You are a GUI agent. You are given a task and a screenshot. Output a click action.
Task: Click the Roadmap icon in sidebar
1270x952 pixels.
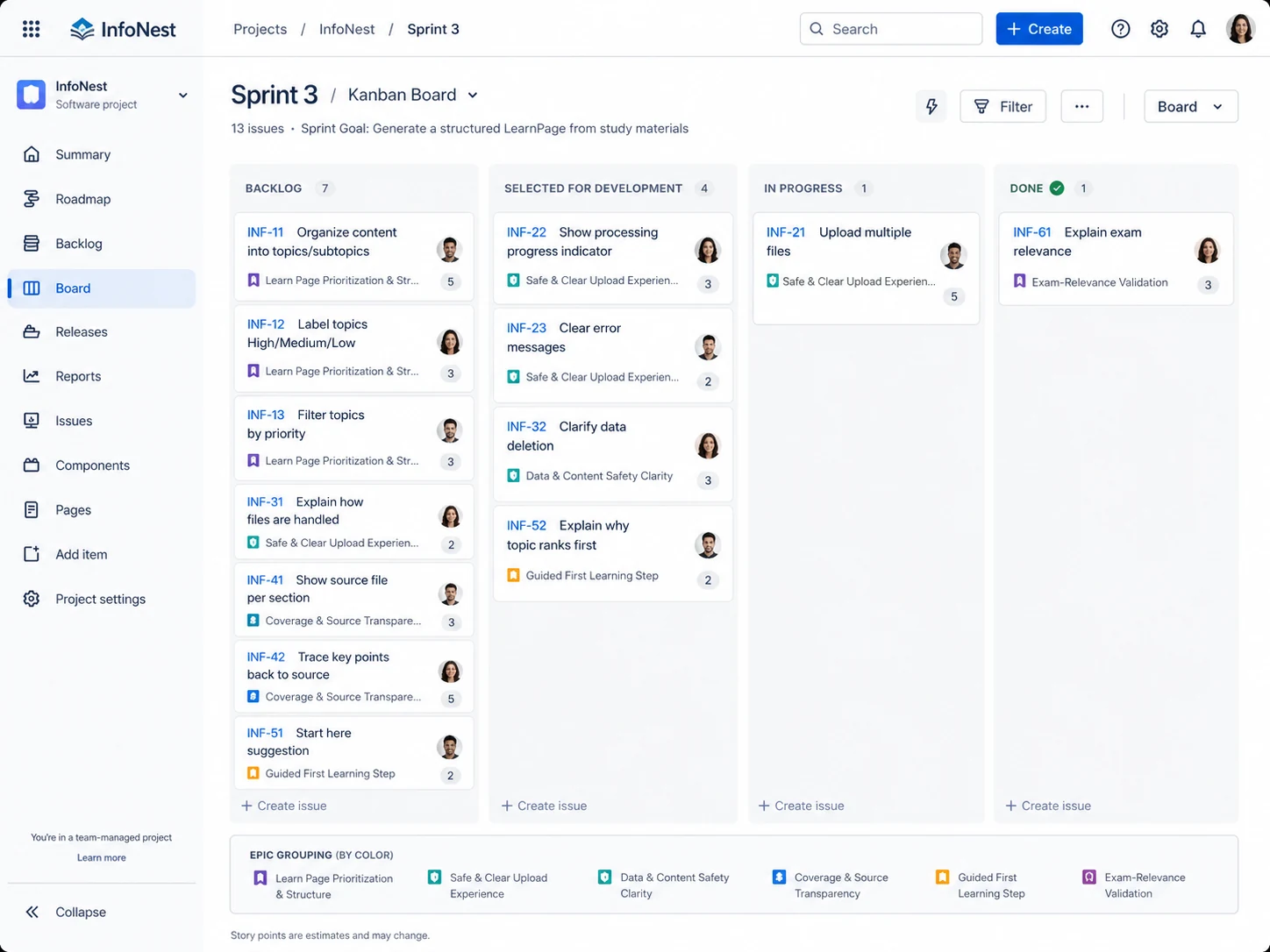pyautogui.click(x=32, y=199)
